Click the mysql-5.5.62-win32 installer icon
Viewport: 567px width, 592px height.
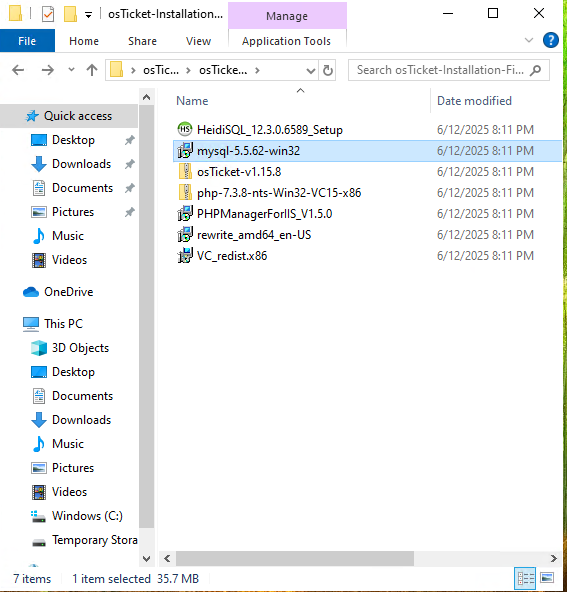pos(185,151)
